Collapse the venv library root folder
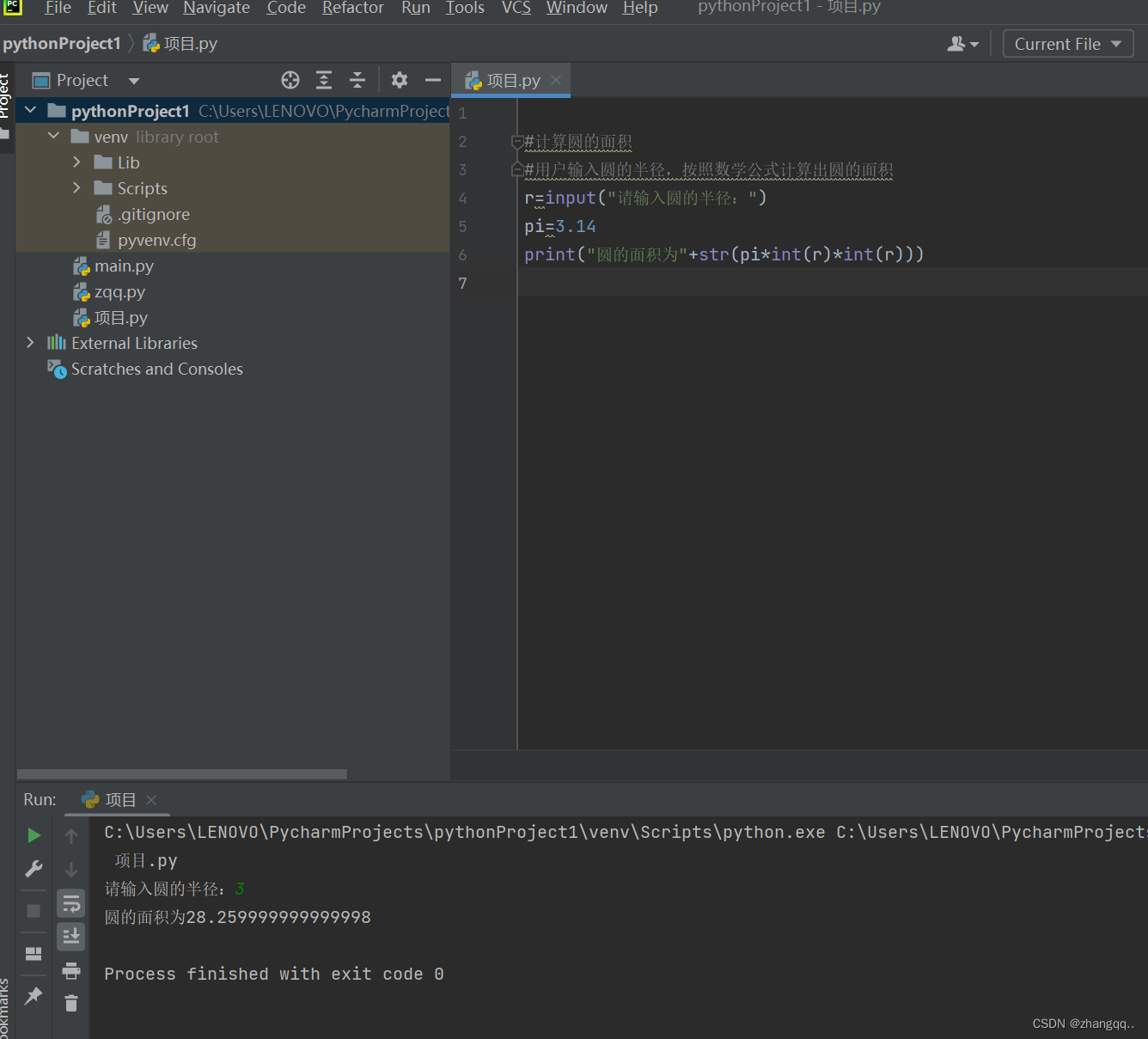Screen dimensions: 1148x1039 coord(53,136)
